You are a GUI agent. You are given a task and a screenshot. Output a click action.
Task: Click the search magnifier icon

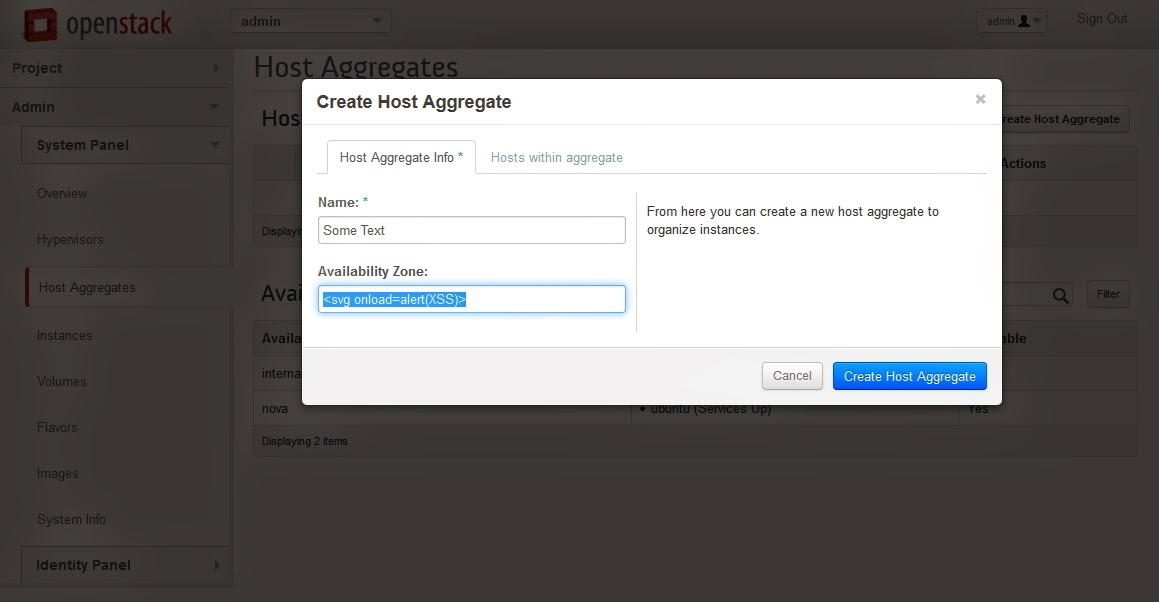(x=1060, y=295)
